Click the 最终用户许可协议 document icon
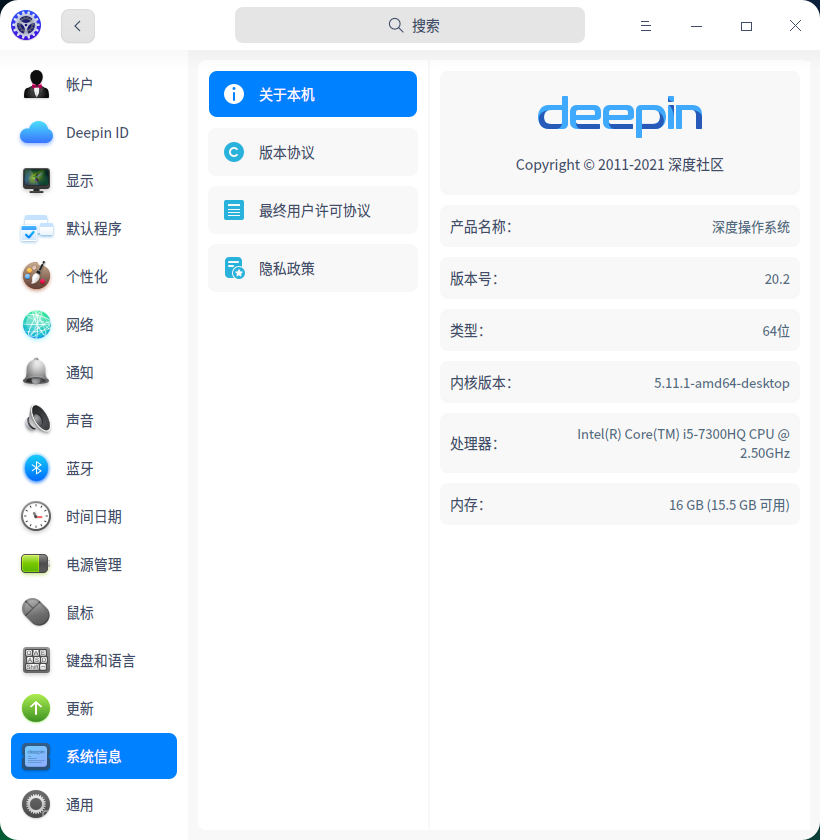The height and width of the screenshot is (840, 820). coord(234,210)
